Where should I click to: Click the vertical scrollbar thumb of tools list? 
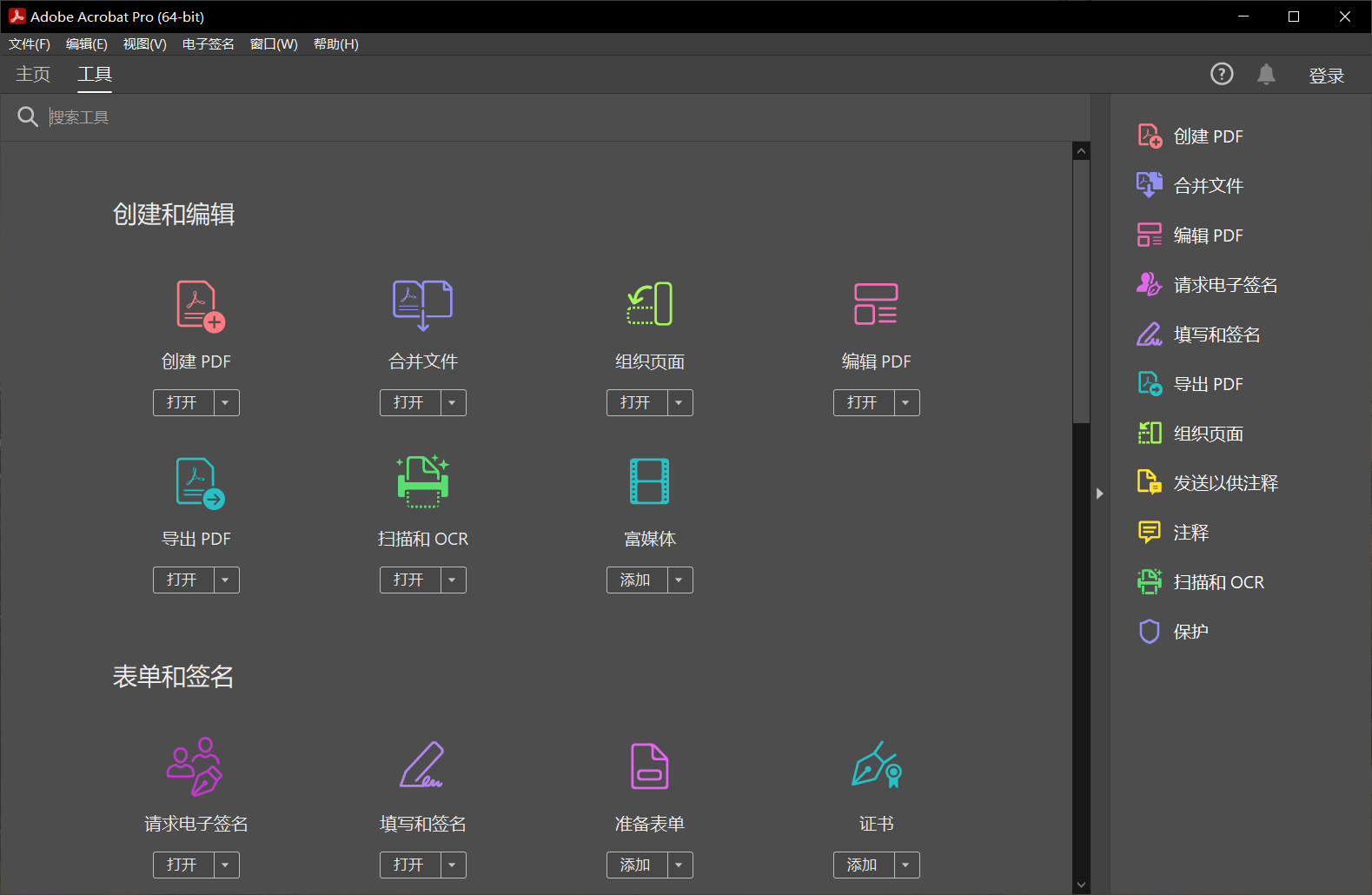[x=1081, y=291]
